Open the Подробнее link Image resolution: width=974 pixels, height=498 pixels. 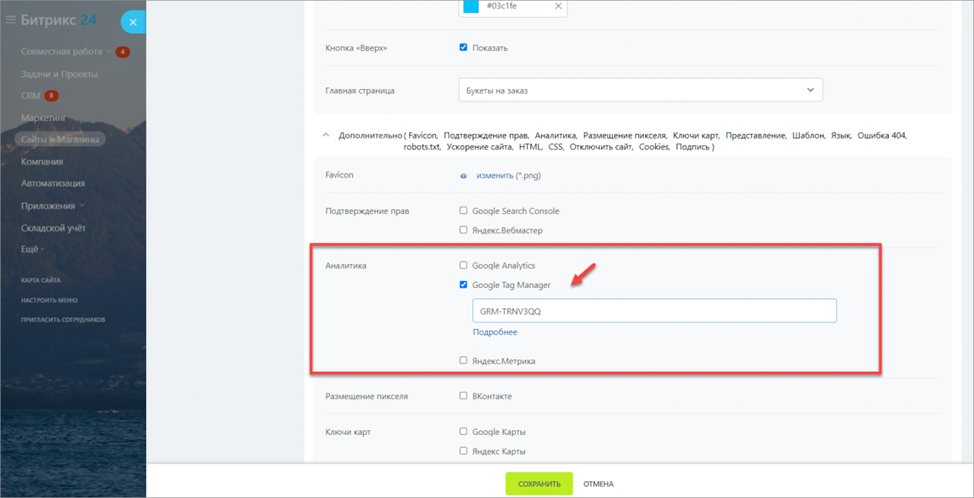(x=495, y=332)
